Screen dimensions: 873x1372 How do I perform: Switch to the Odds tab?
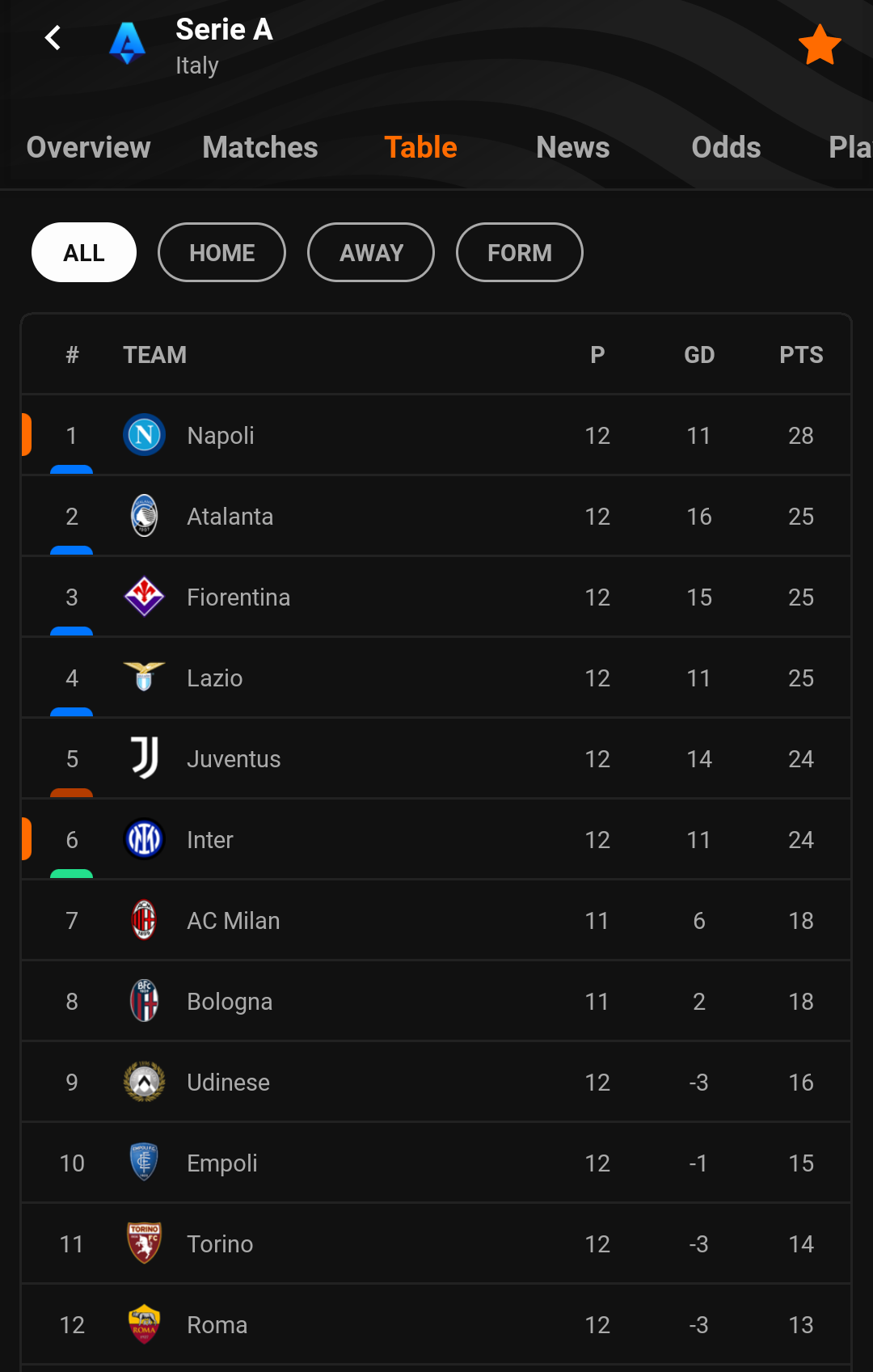(726, 147)
